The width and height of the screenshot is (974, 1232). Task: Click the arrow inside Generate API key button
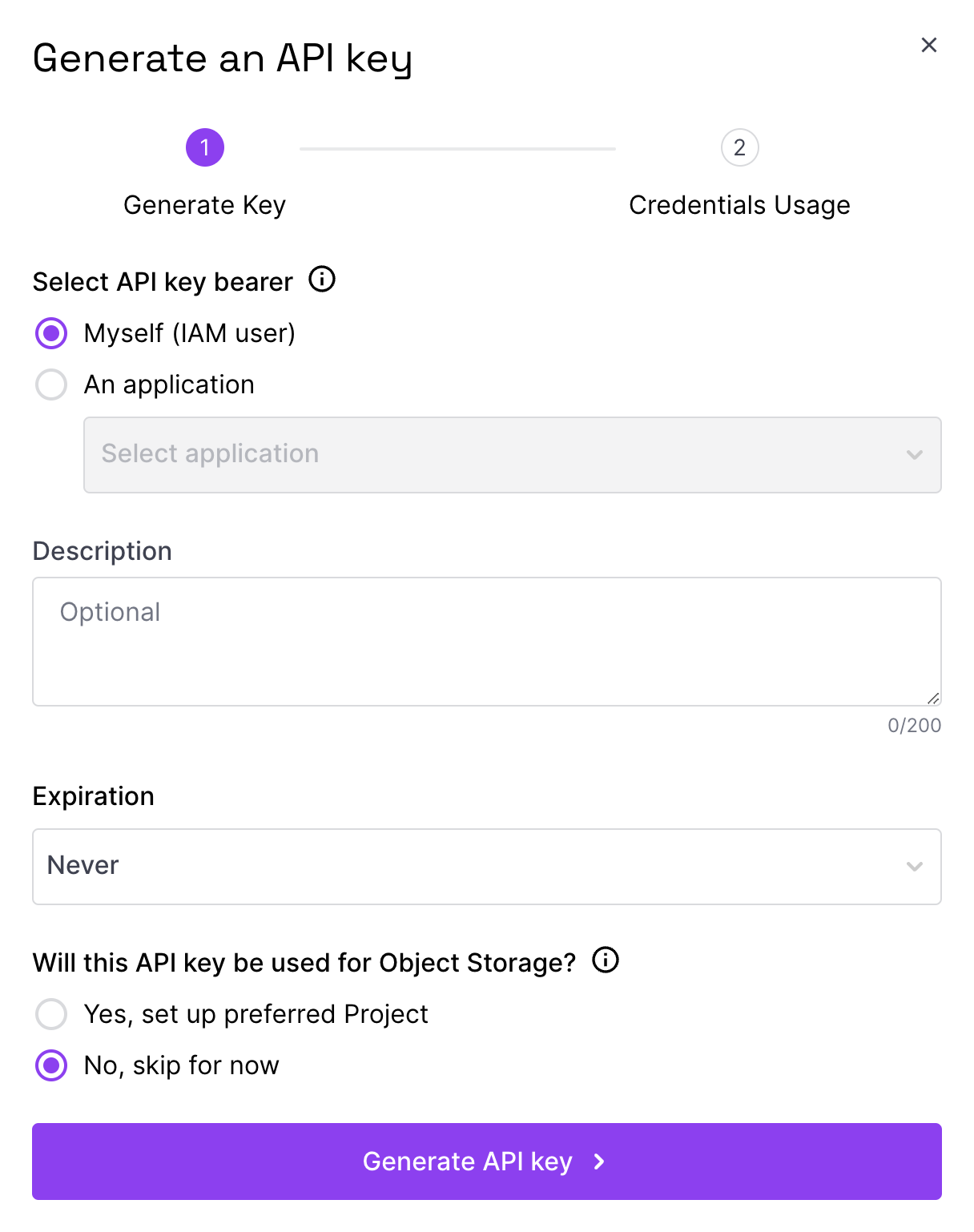pyautogui.click(x=598, y=1162)
